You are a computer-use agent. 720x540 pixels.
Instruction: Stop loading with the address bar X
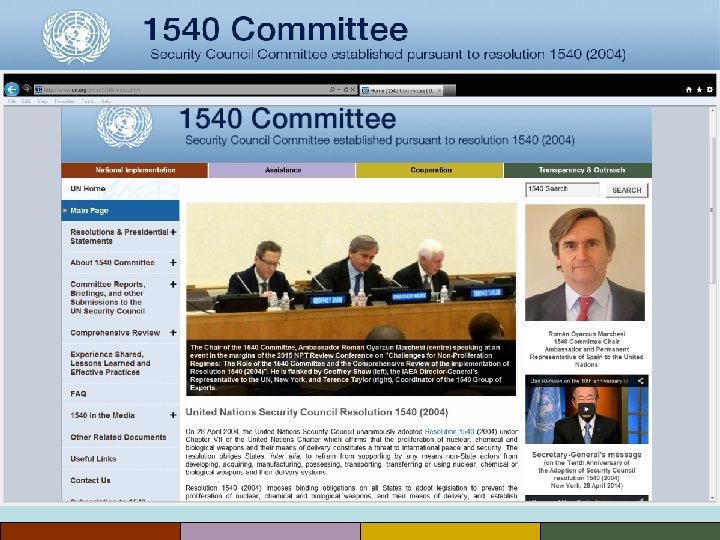353,90
